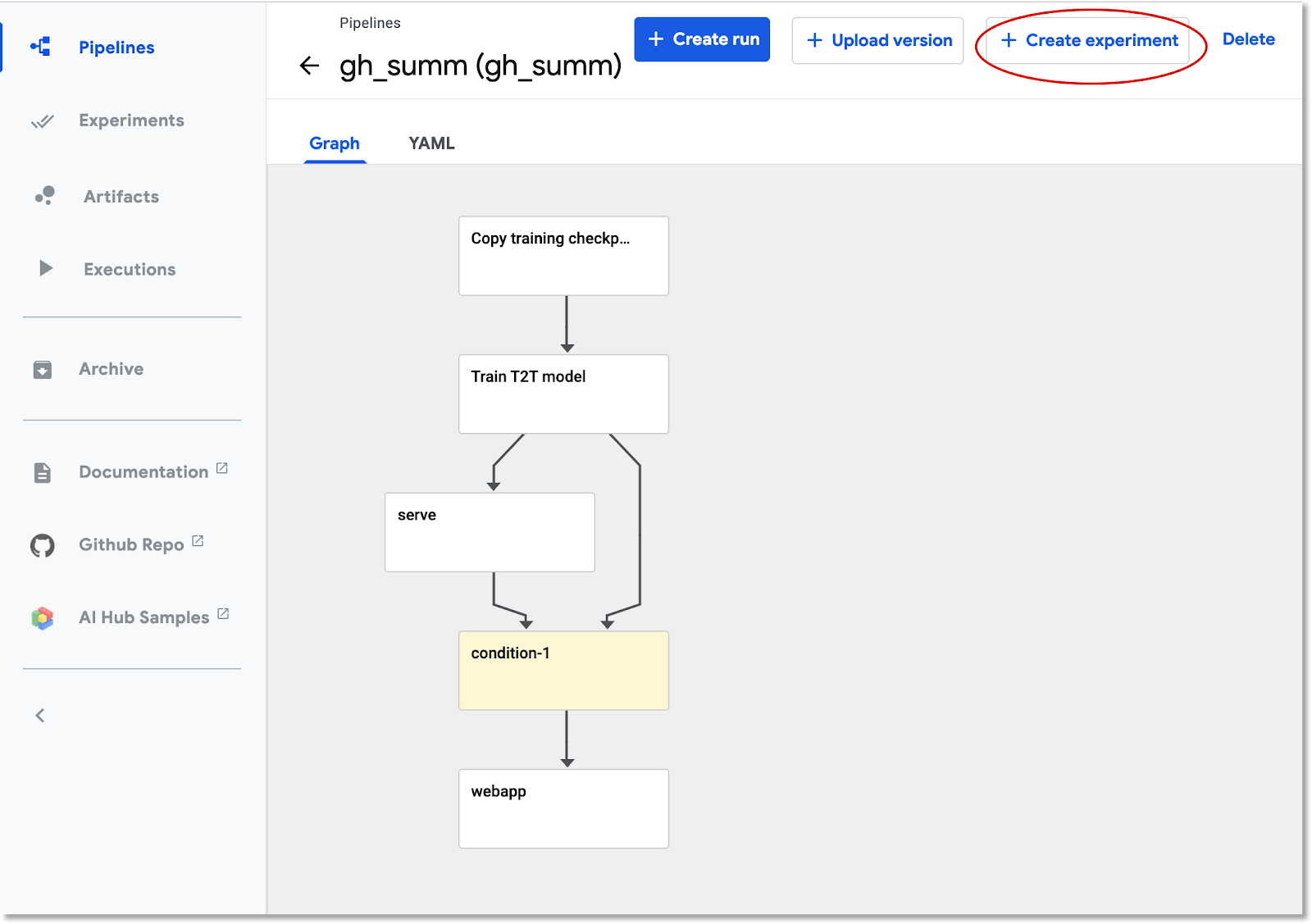Click the GitHub octocat icon
The image size is (1312, 924).
[43, 545]
